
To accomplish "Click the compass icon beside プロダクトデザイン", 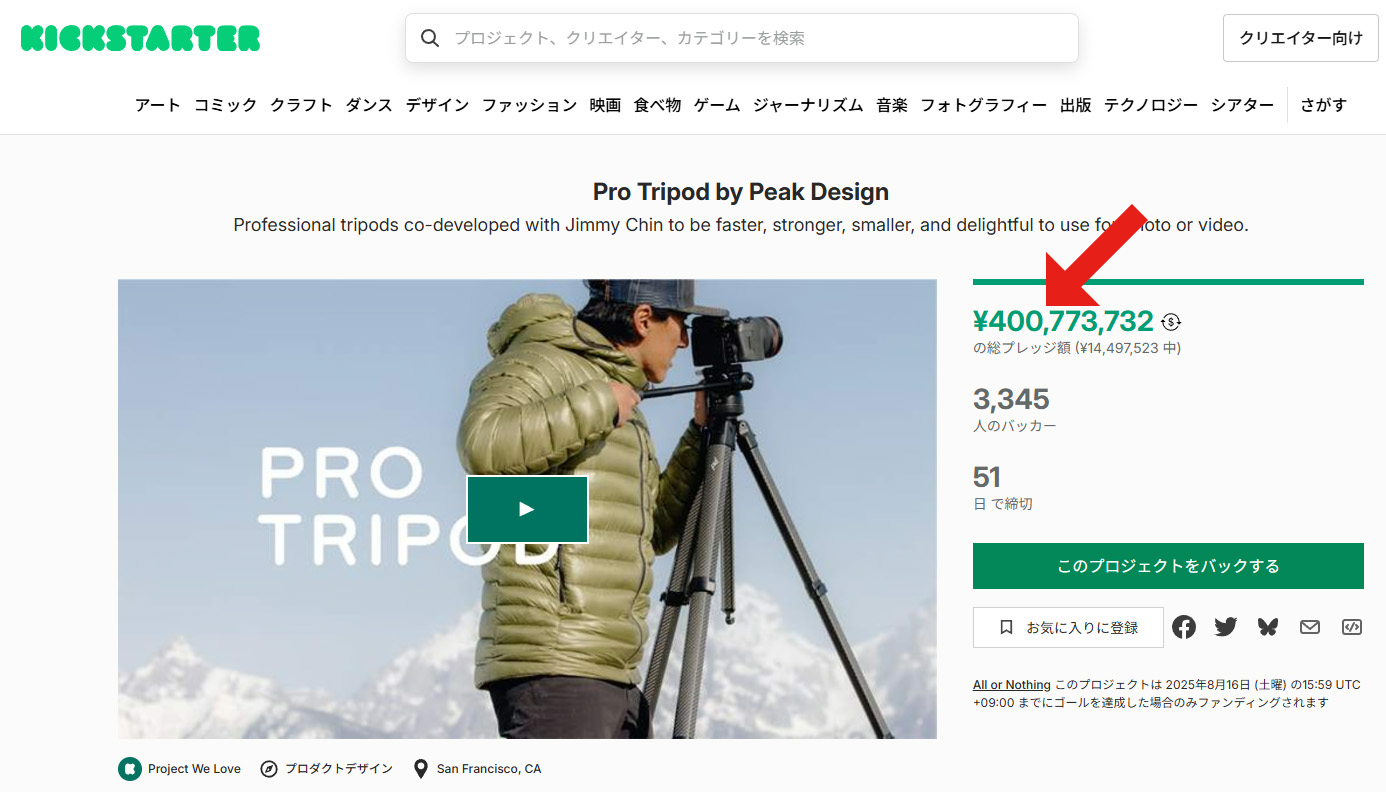I will (268, 769).
